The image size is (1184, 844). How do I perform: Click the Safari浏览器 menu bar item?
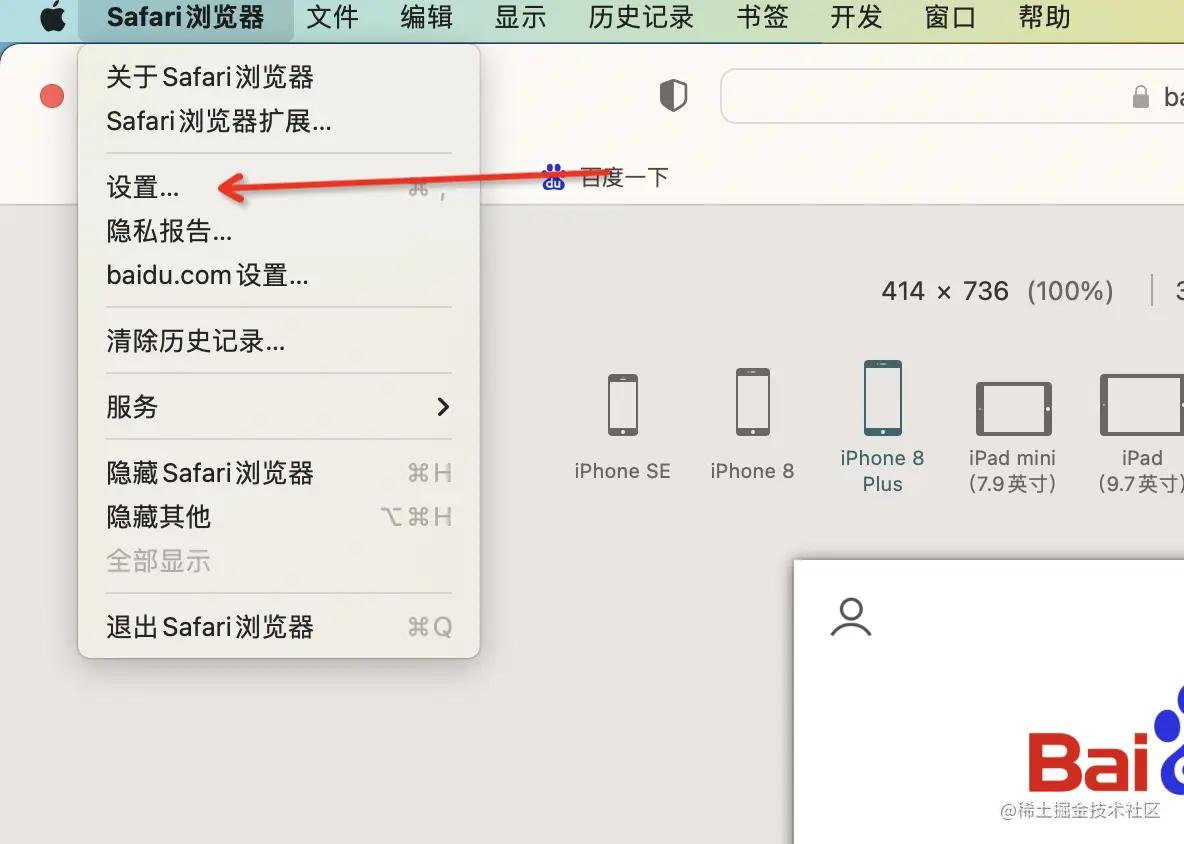pyautogui.click(x=185, y=17)
